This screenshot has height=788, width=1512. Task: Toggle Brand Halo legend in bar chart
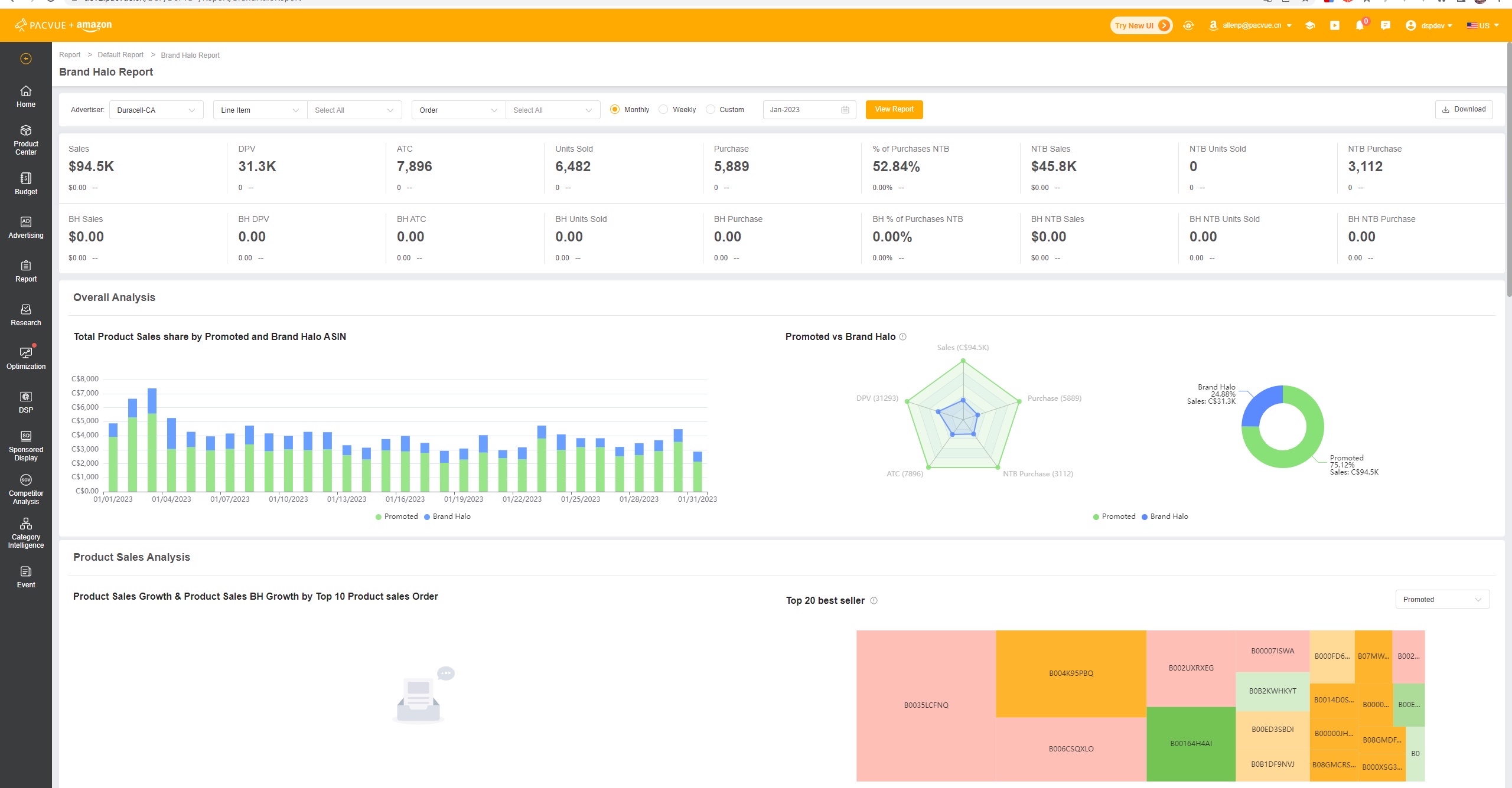coord(447,516)
